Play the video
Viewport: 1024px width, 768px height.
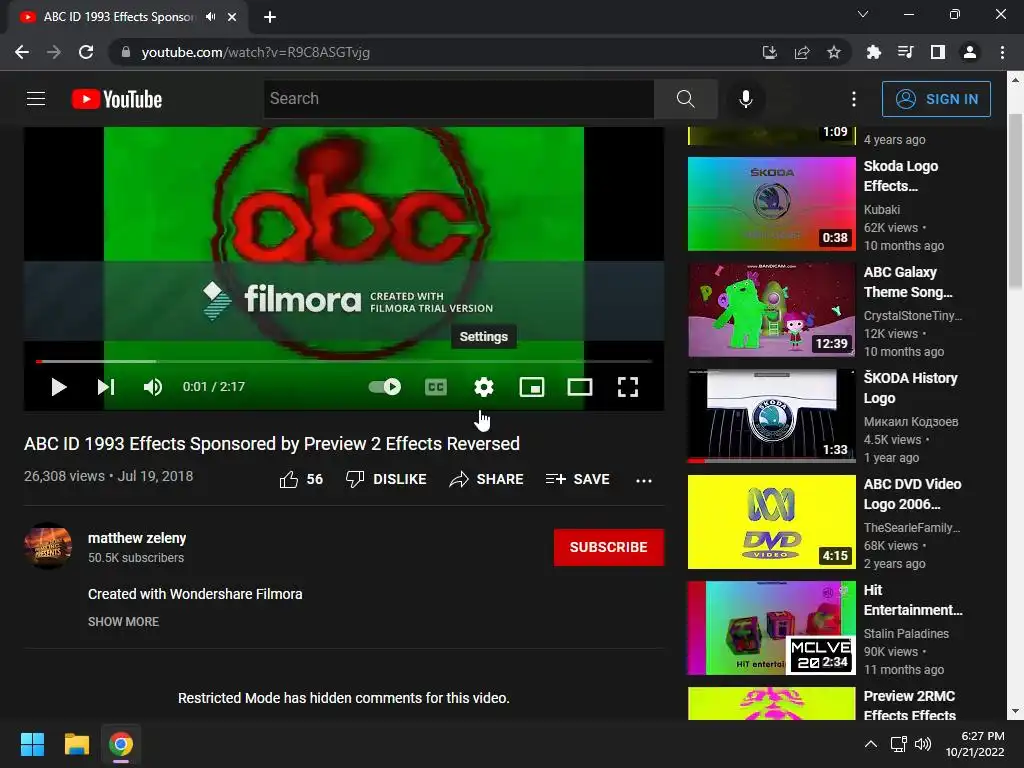(x=59, y=387)
